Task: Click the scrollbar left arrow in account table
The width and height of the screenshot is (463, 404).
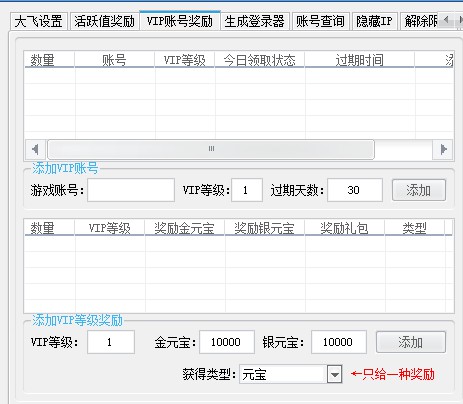Action: (x=35, y=149)
